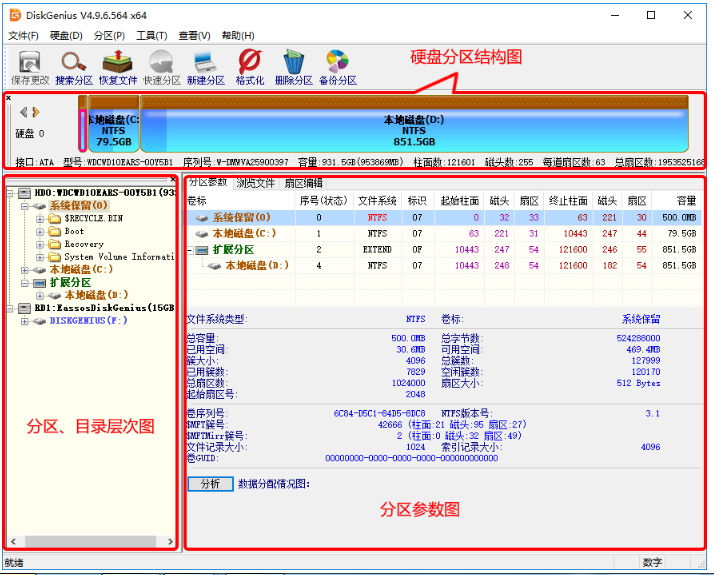
Task: Select DISKGENIUS(F:) in the tree
Action: click(x=88, y=321)
